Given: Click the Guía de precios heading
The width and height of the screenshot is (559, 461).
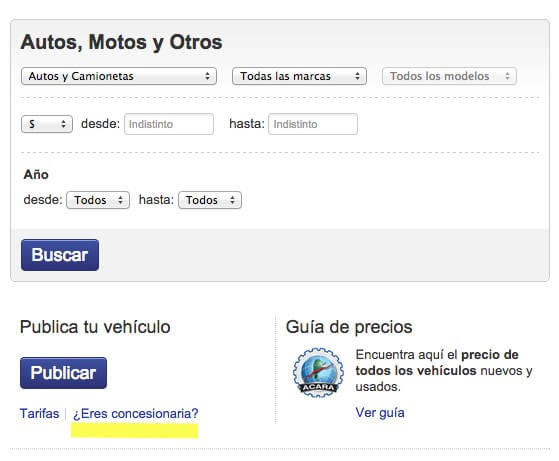Looking at the screenshot, I should pos(349,327).
